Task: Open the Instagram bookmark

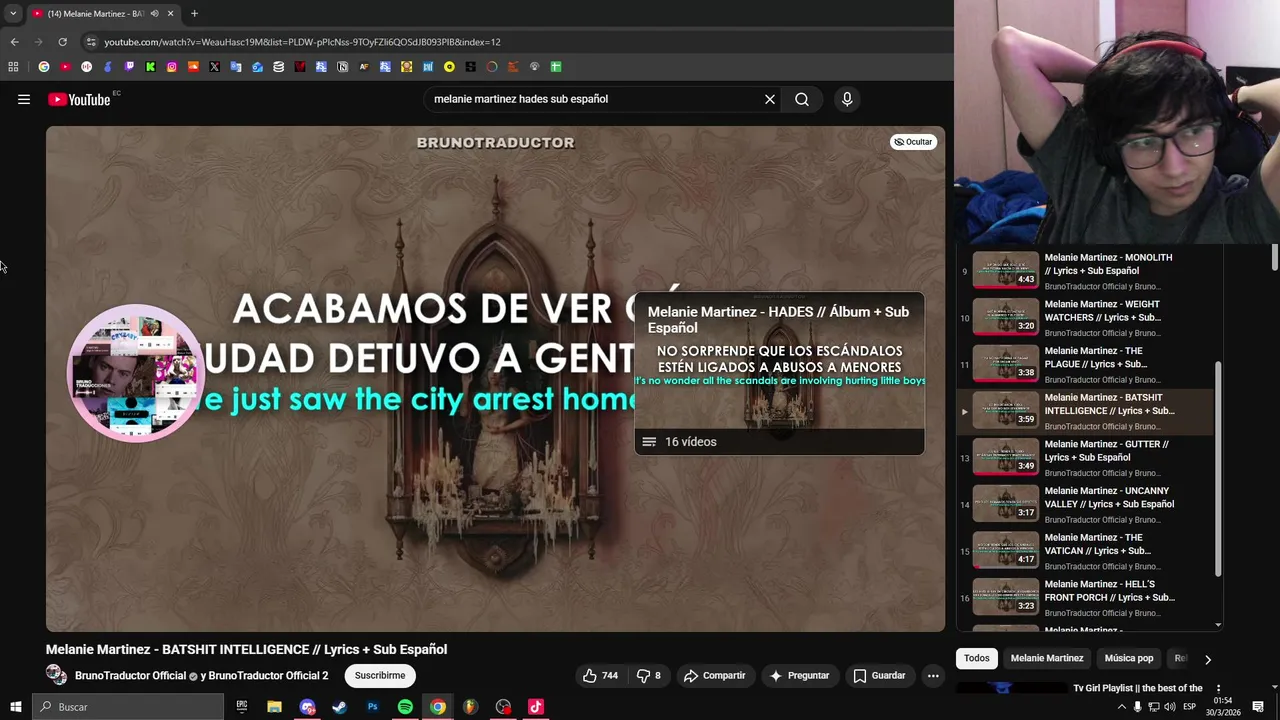Action: tap(172, 67)
